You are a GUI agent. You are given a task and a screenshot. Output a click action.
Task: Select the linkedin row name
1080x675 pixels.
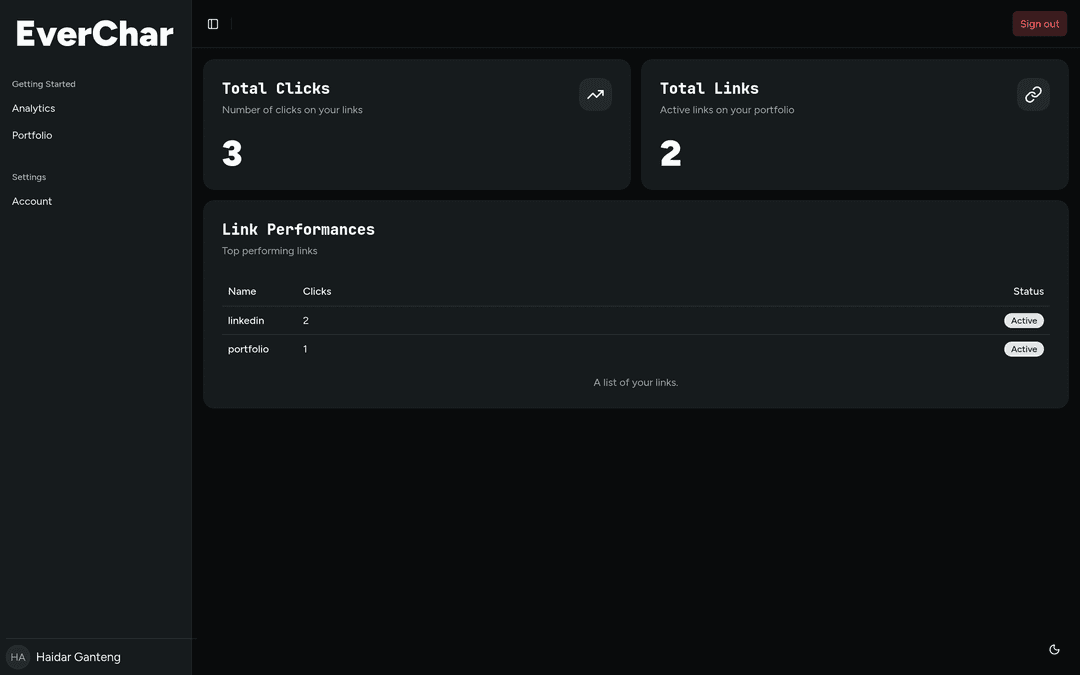click(246, 320)
